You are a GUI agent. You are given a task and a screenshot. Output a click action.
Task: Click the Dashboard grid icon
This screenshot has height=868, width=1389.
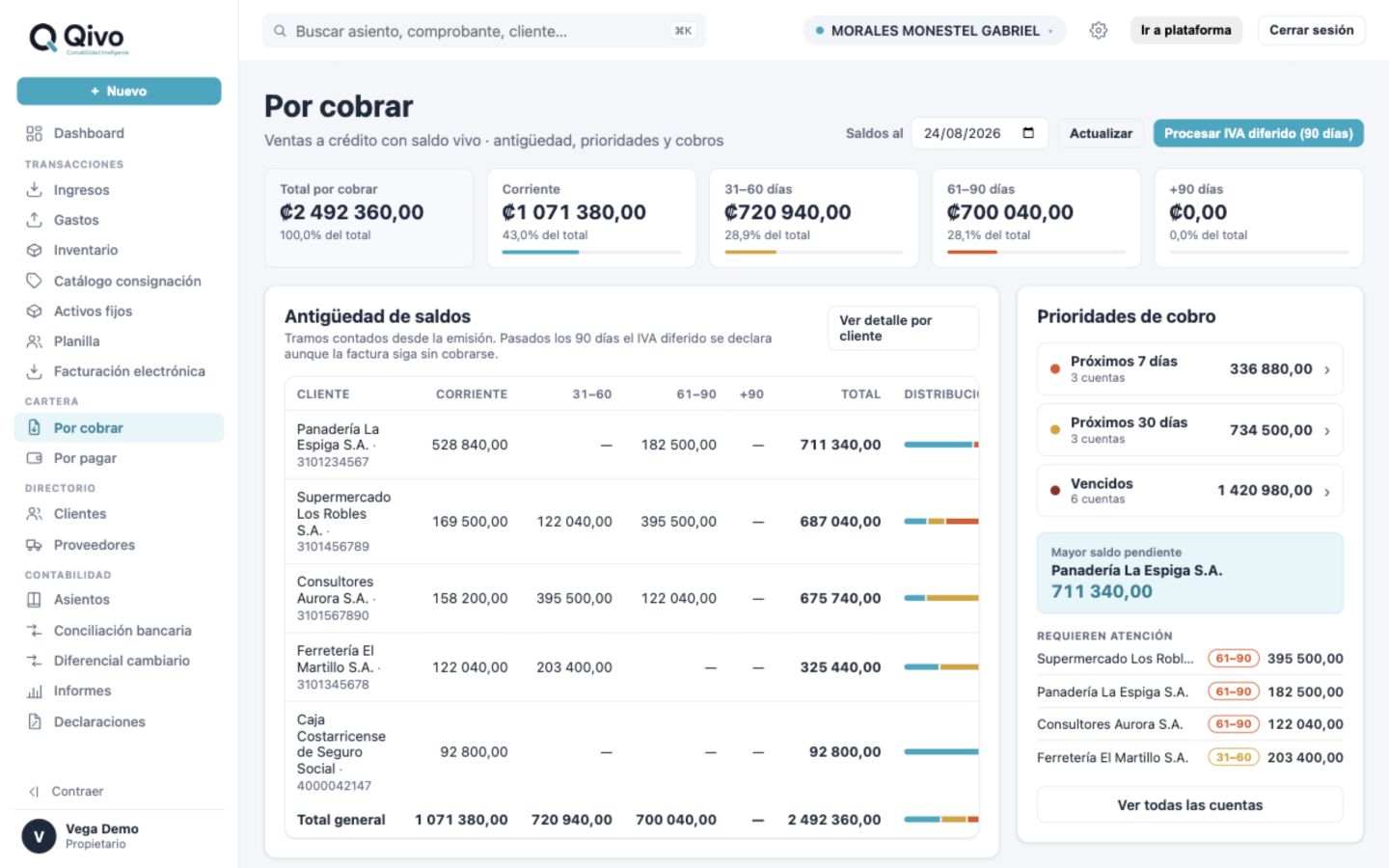35,133
